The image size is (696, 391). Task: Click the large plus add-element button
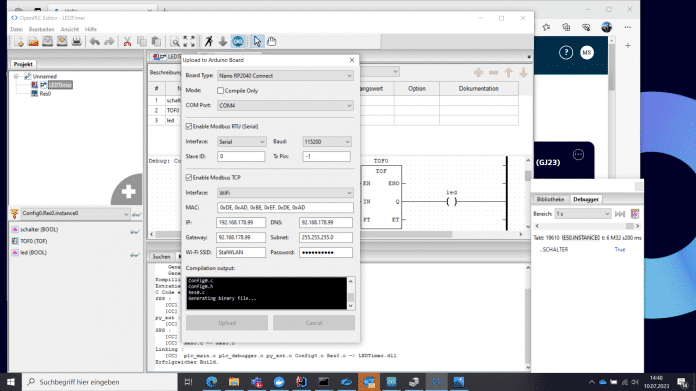(x=127, y=191)
